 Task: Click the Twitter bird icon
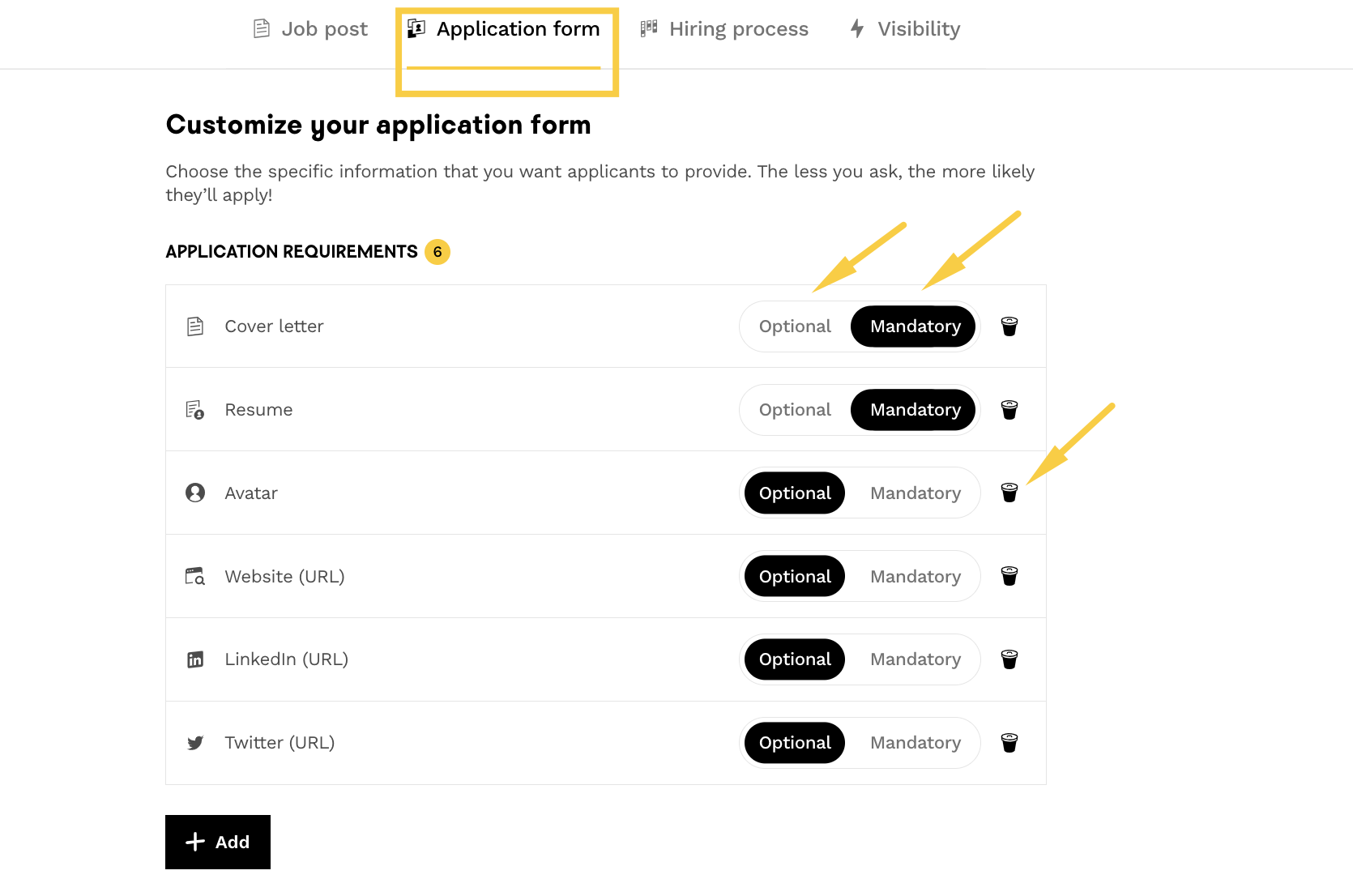tap(195, 743)
